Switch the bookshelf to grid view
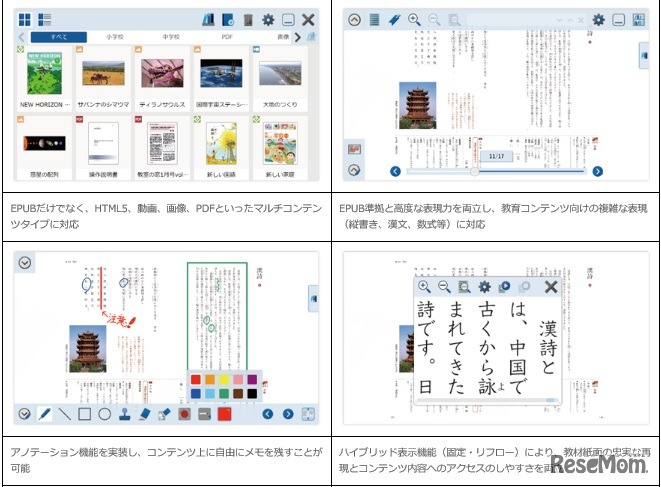Screen dimensions: 661x487 pyautogui.click(x=25, y=19)
